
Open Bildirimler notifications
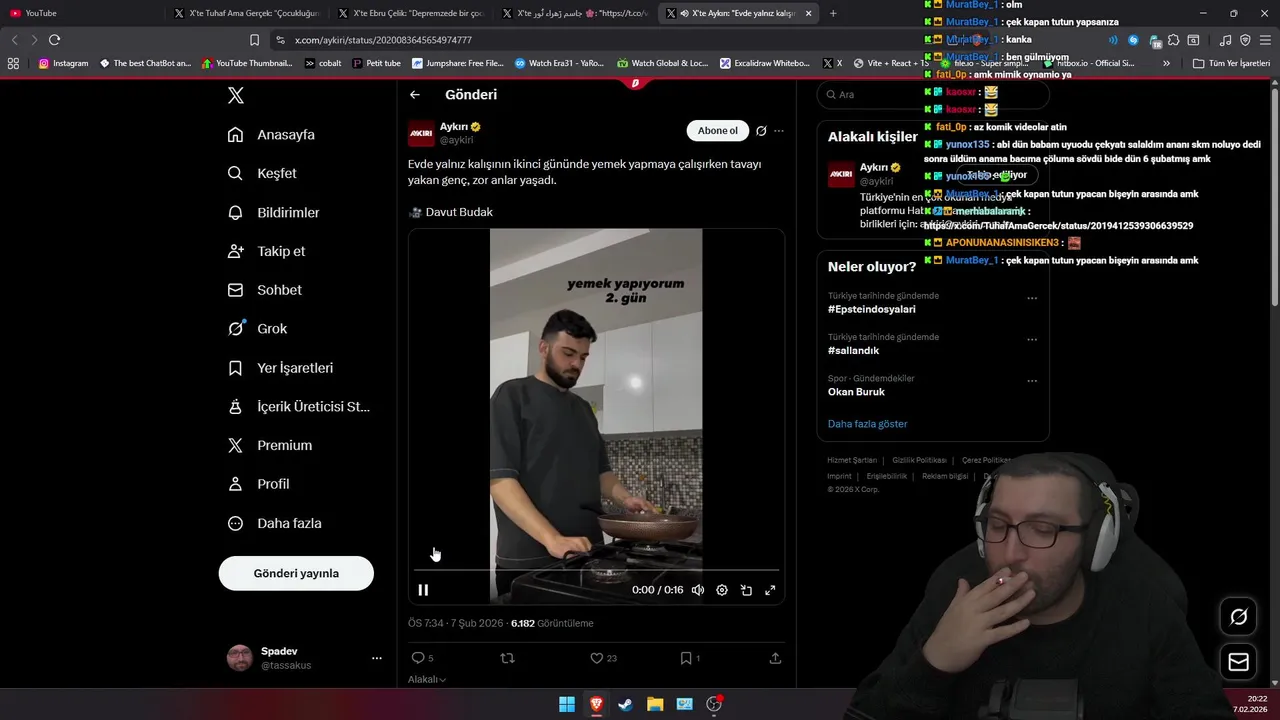(274, 212)
